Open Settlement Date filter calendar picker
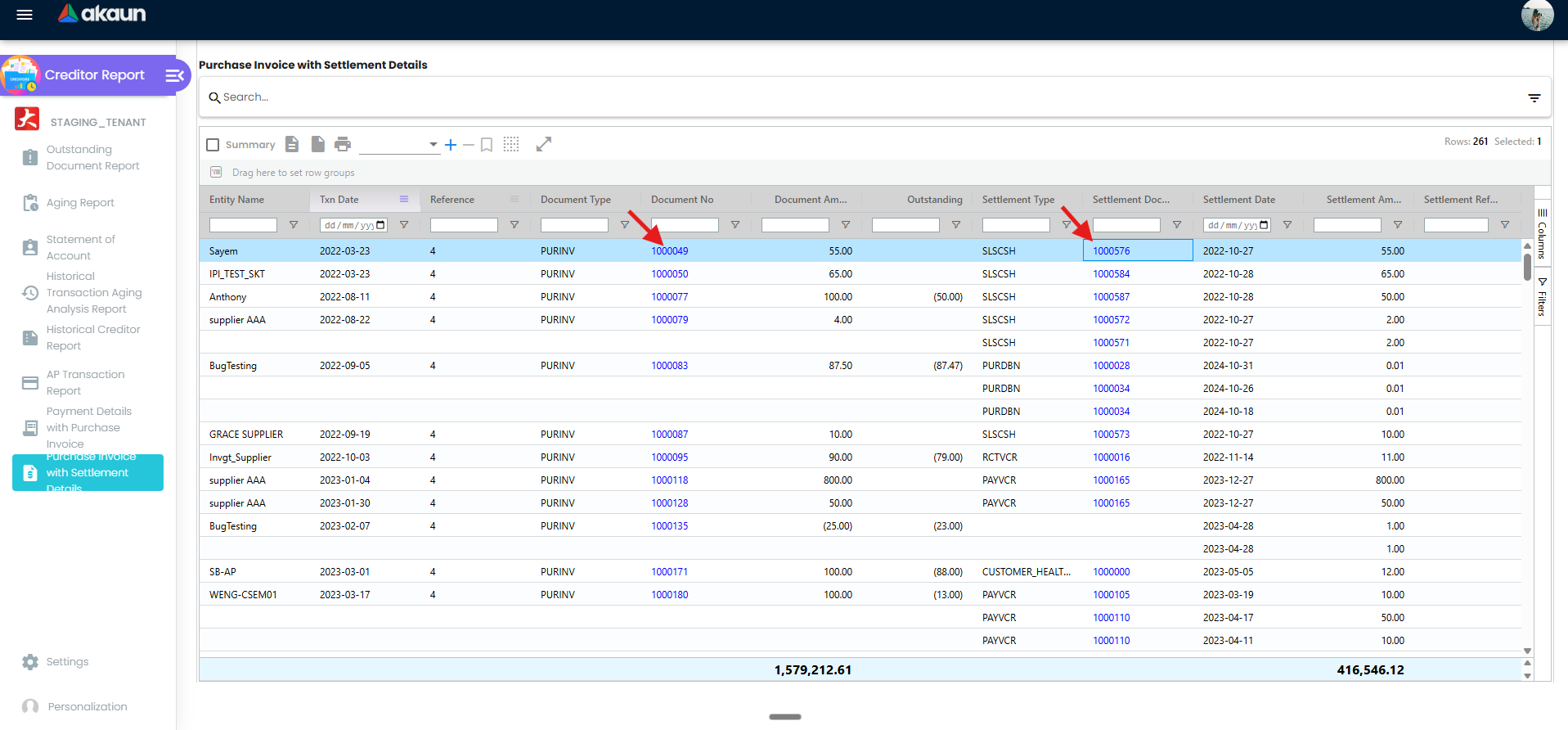1568x730 pixels. (x=1265, y=225)
